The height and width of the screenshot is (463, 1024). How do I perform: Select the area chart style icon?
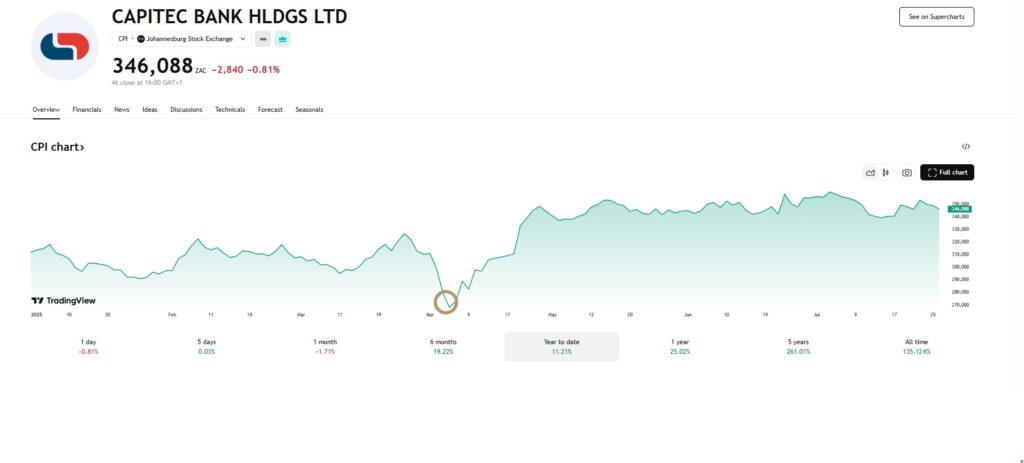[870, 172]
